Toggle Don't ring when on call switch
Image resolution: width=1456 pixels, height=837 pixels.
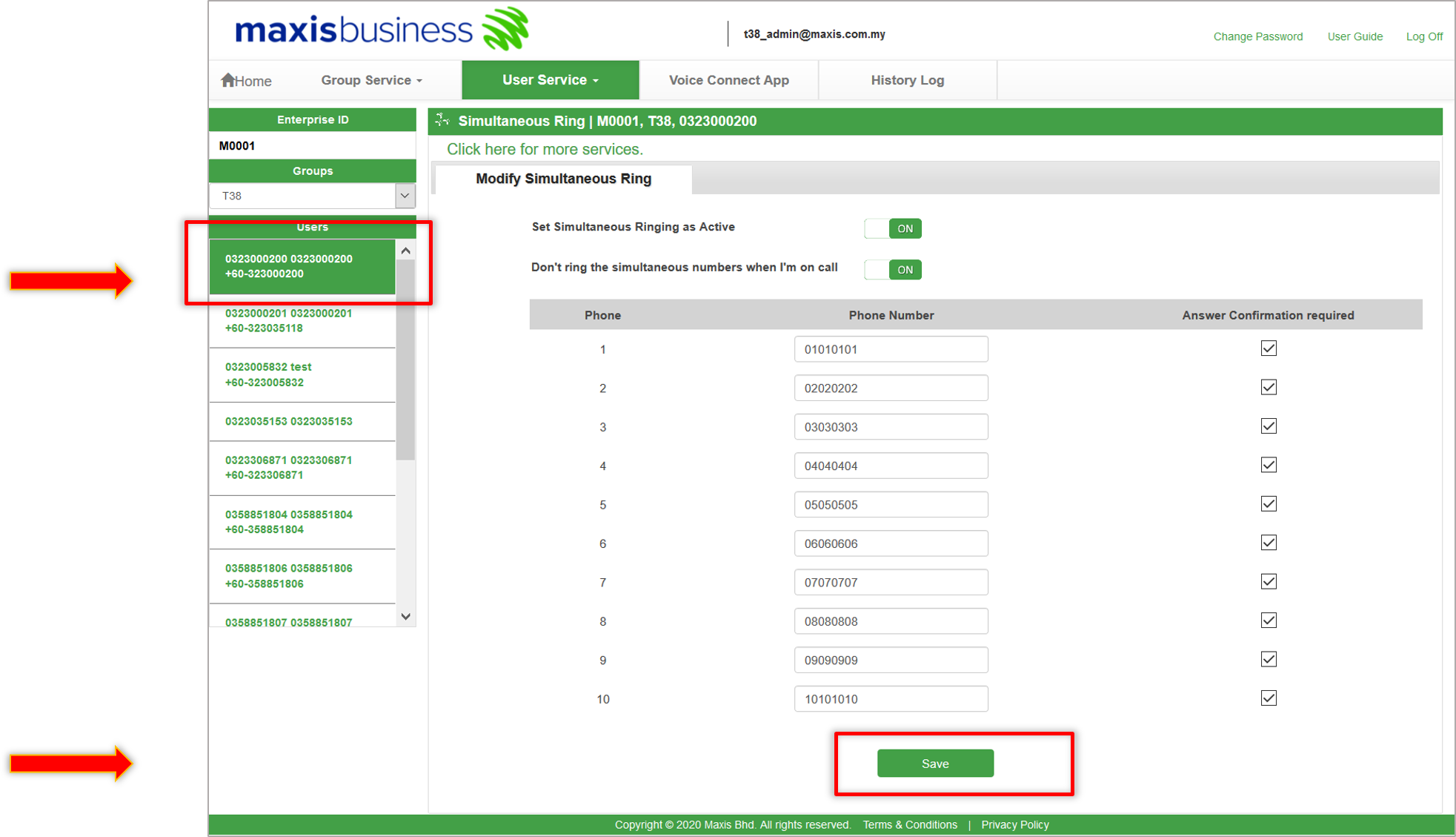893,270
